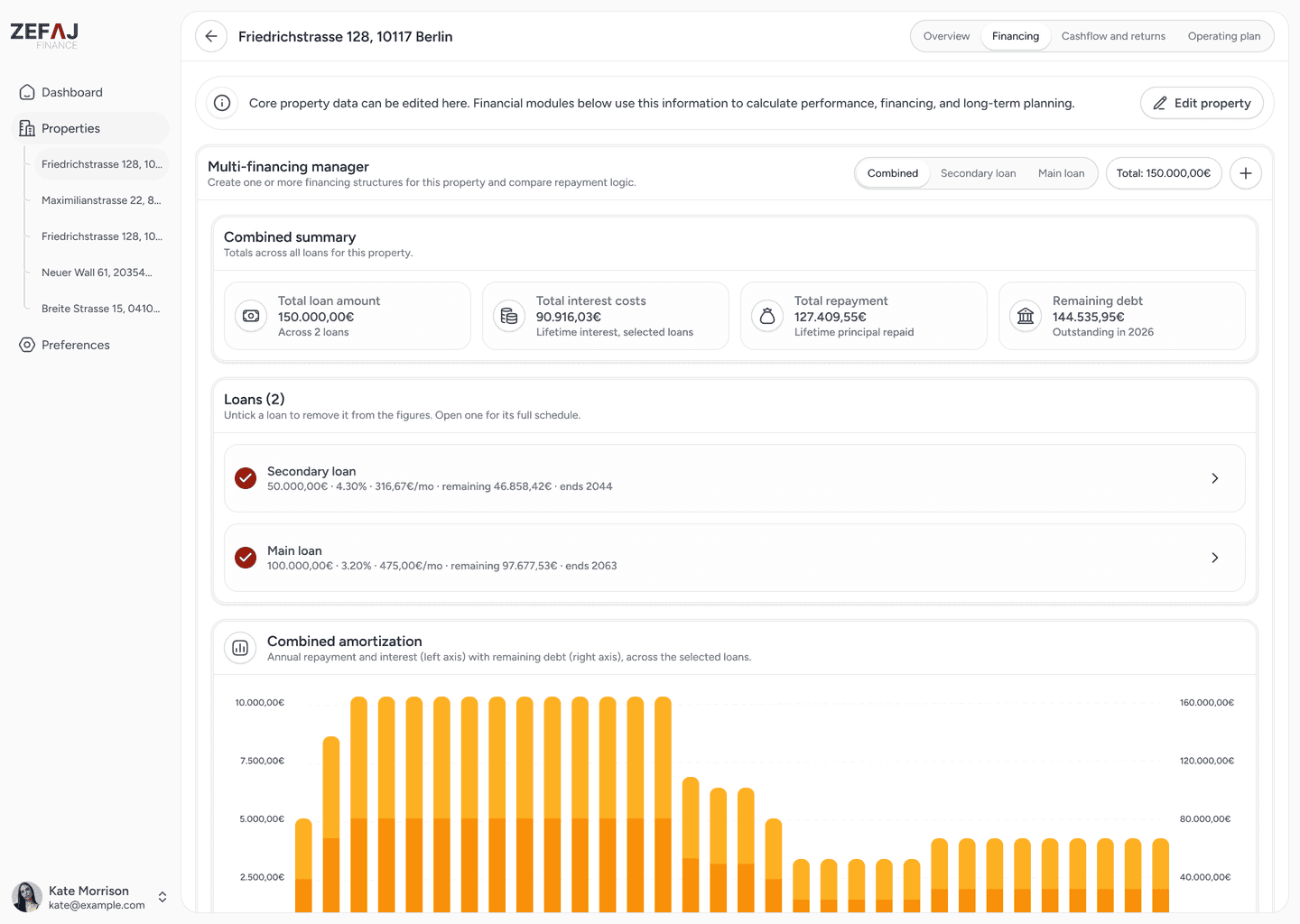Click the back arrow button

tap(211, 36)
